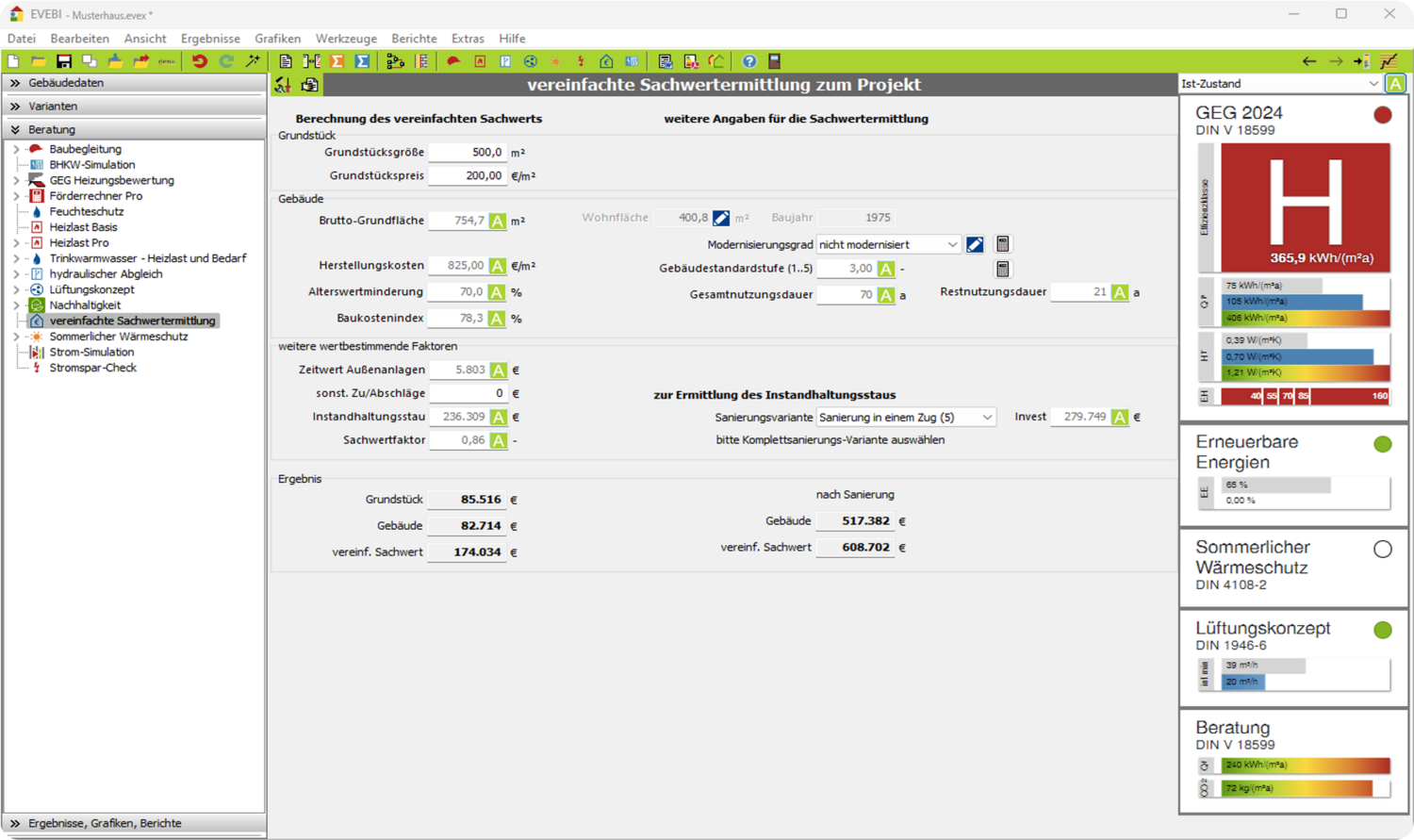The image size is (1414, 840).
Task: Toggle the A button for Alterswertminderung
Action: [x=497, y=292]
